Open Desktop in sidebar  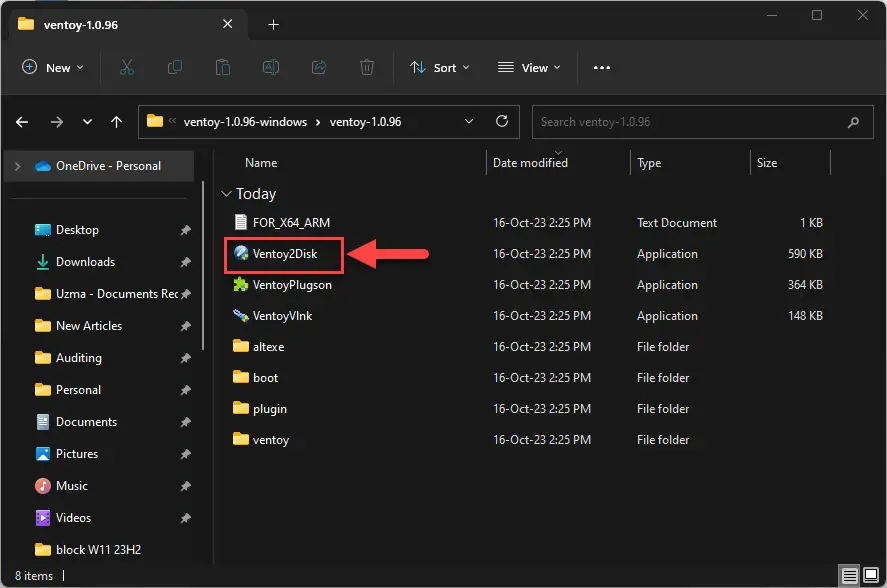(77, 230)
